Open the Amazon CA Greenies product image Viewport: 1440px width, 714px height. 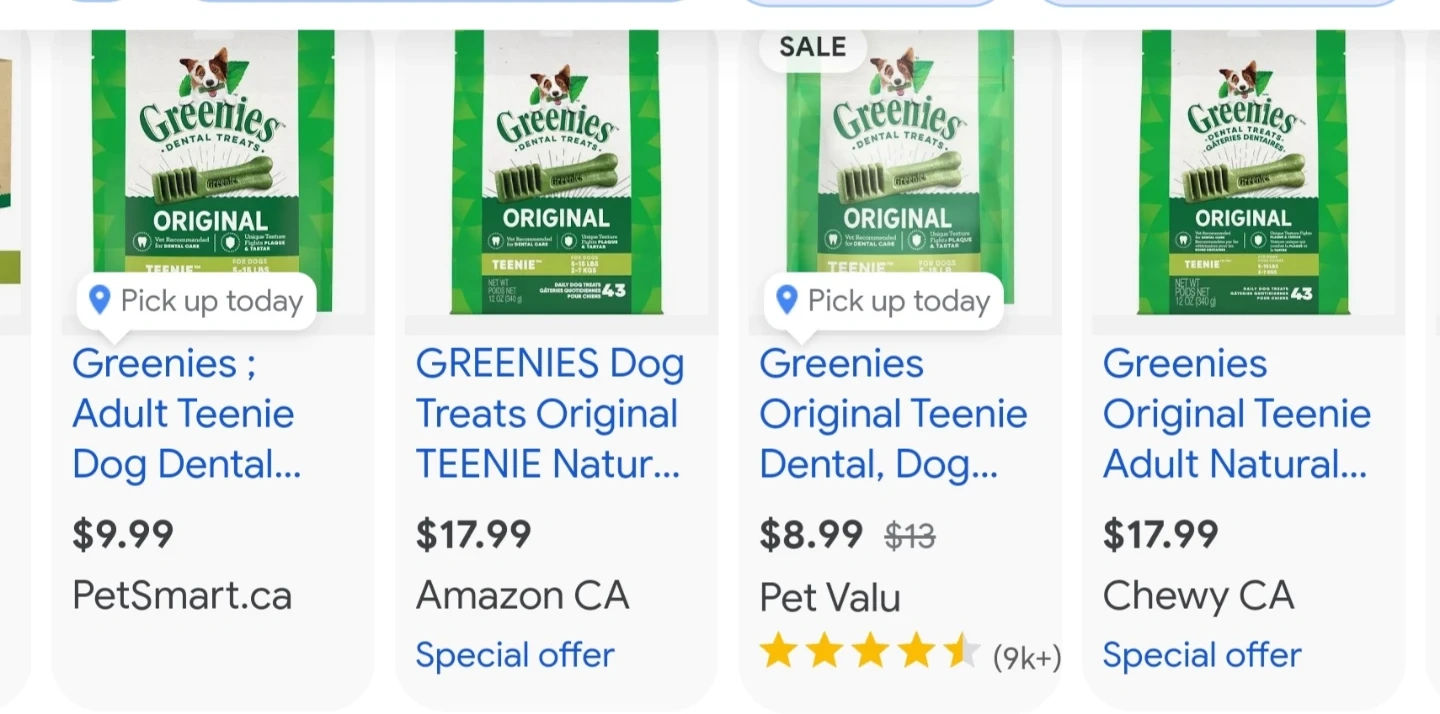(x=556, y=170)
